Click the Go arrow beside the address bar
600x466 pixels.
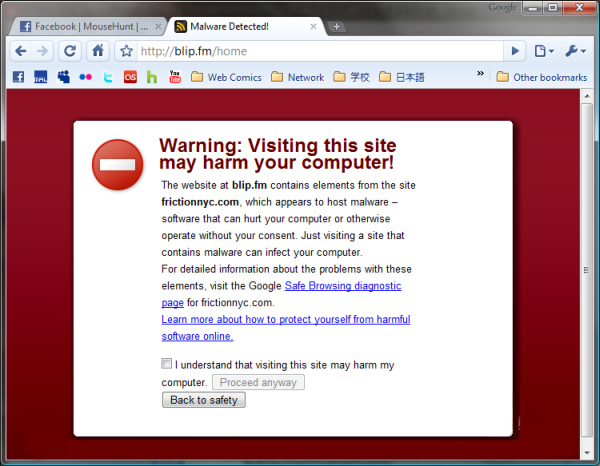(x=515, y=51)
